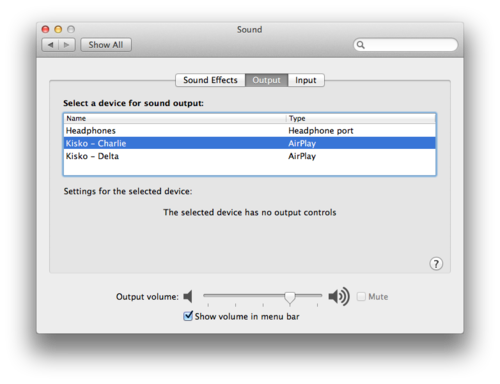
Task: Choose Kisko – Charlie AirPlay device
Action: coord(250,143)
